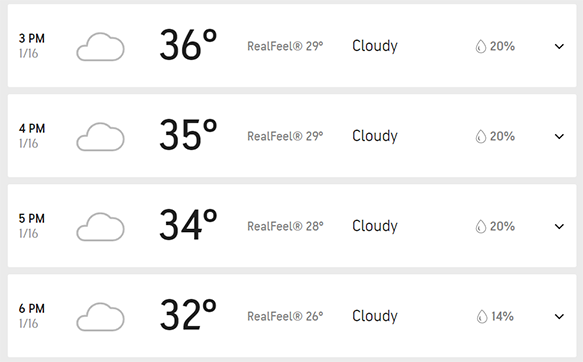The width and height of the screenshot is (583, 362).
Task: Open the 6 PM details chevron
Action: [559, 317]
